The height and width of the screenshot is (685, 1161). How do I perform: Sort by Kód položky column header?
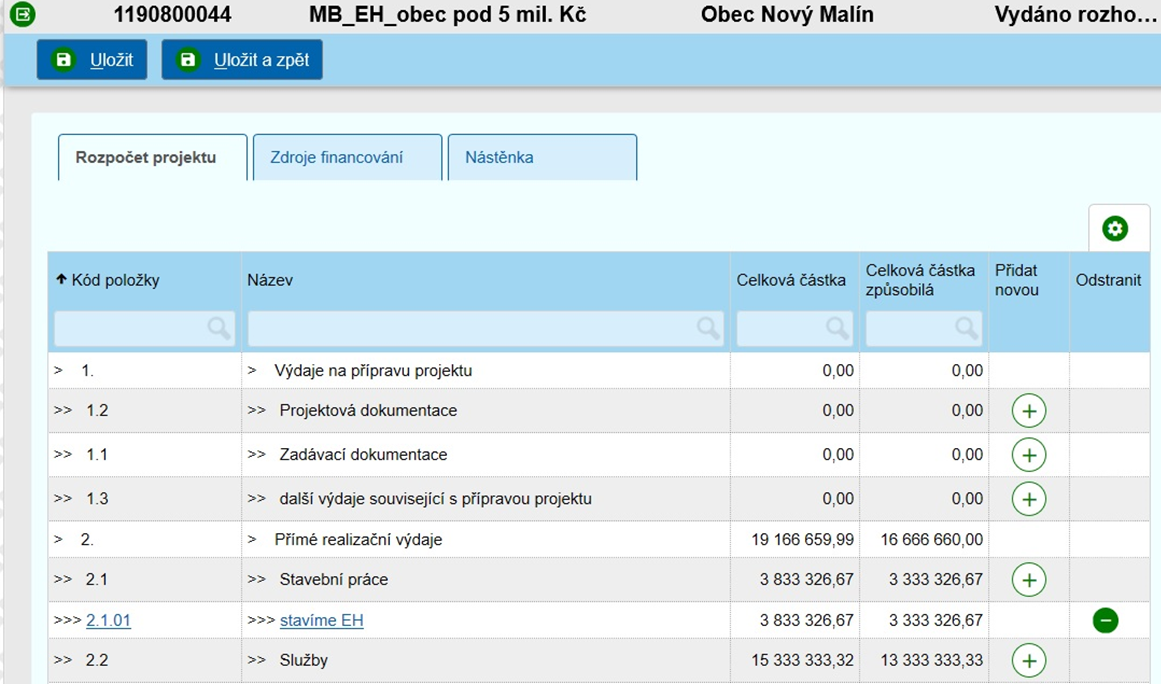tap(108, 280)
